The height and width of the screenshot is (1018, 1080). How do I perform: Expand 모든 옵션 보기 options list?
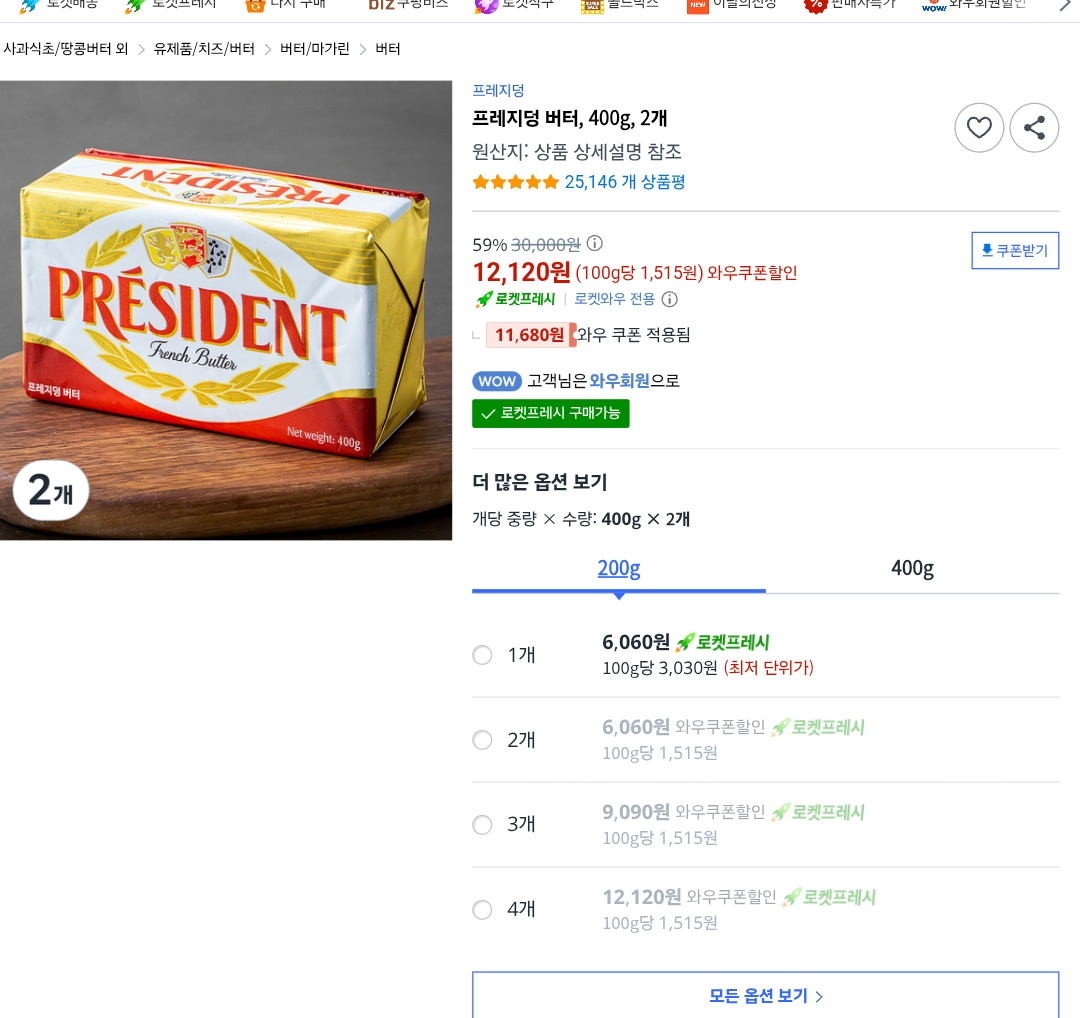(x=765, y=996)
